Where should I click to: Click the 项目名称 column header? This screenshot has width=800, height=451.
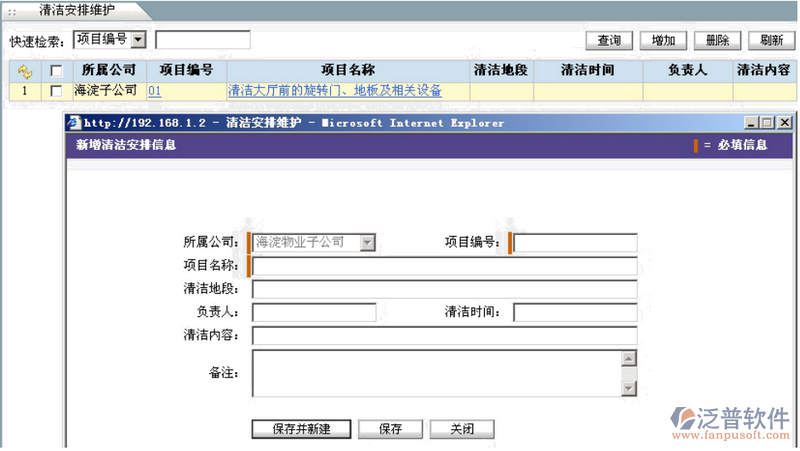coord(347,71)
